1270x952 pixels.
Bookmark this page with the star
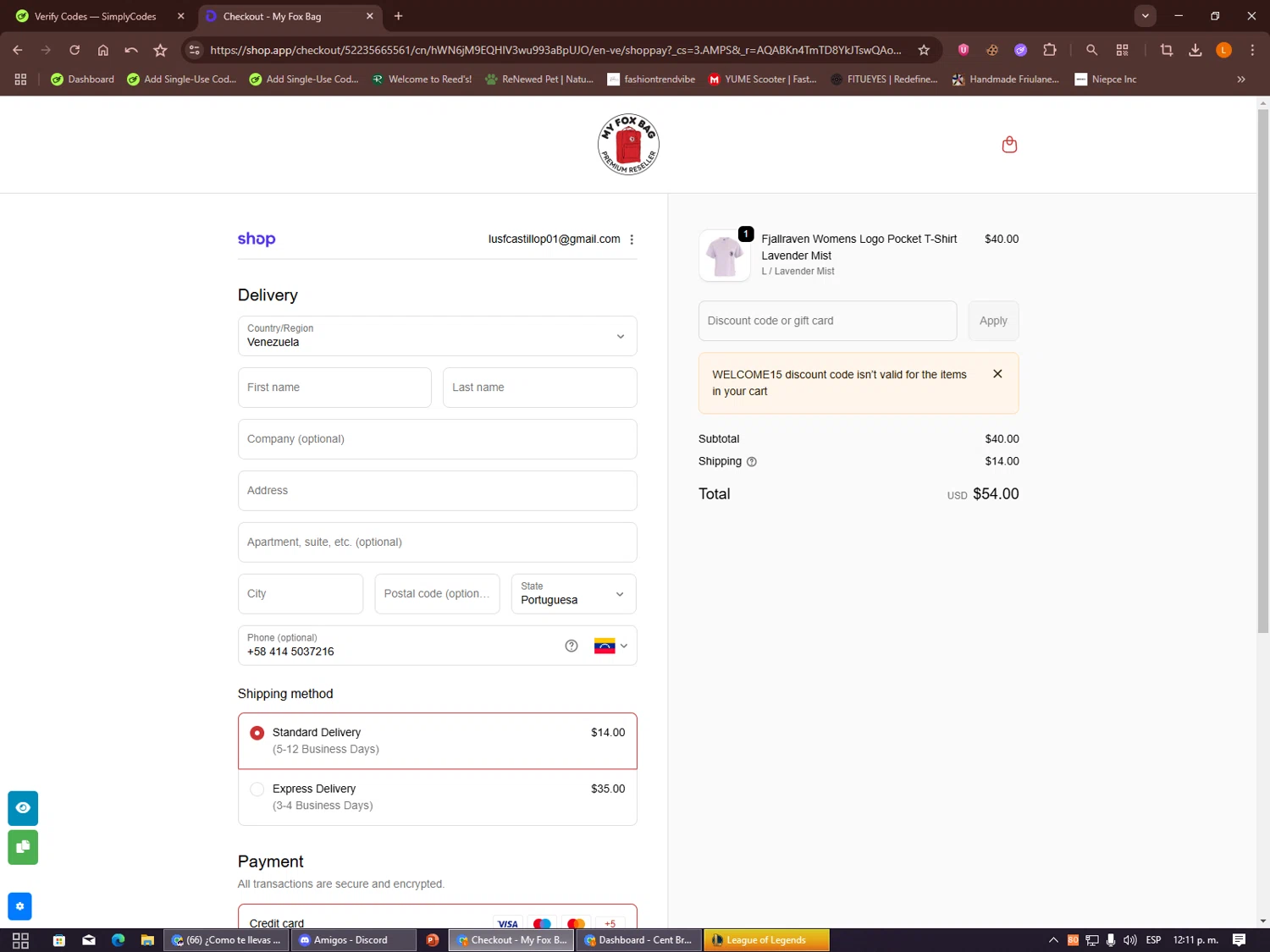point(924,50)
